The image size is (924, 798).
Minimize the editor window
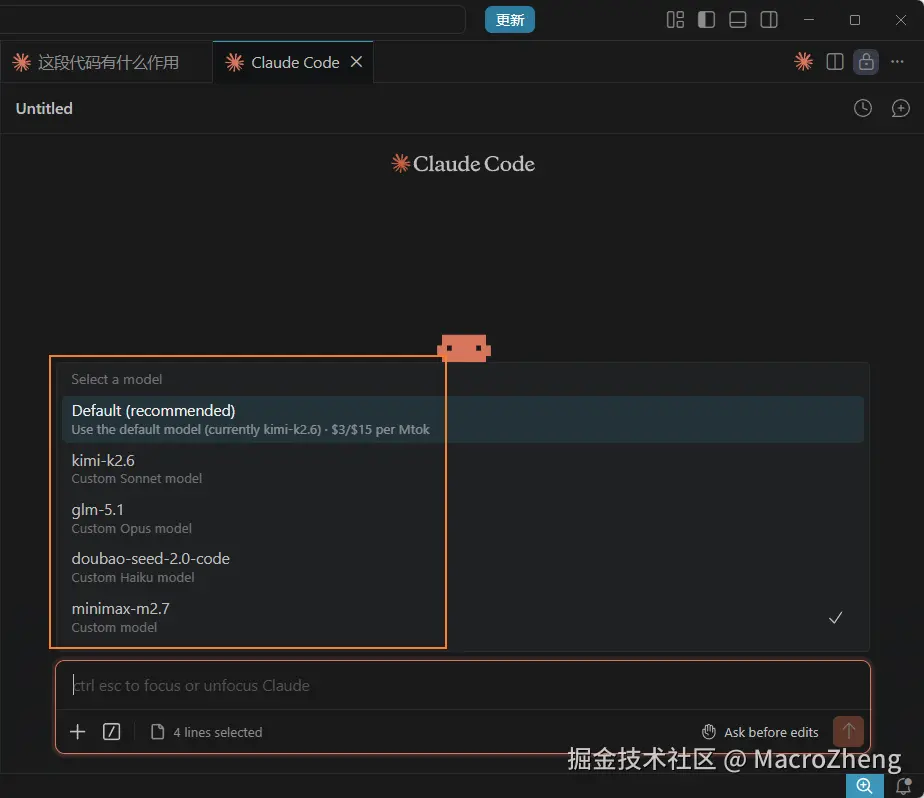pyautogui.click(x=808, y=20)
